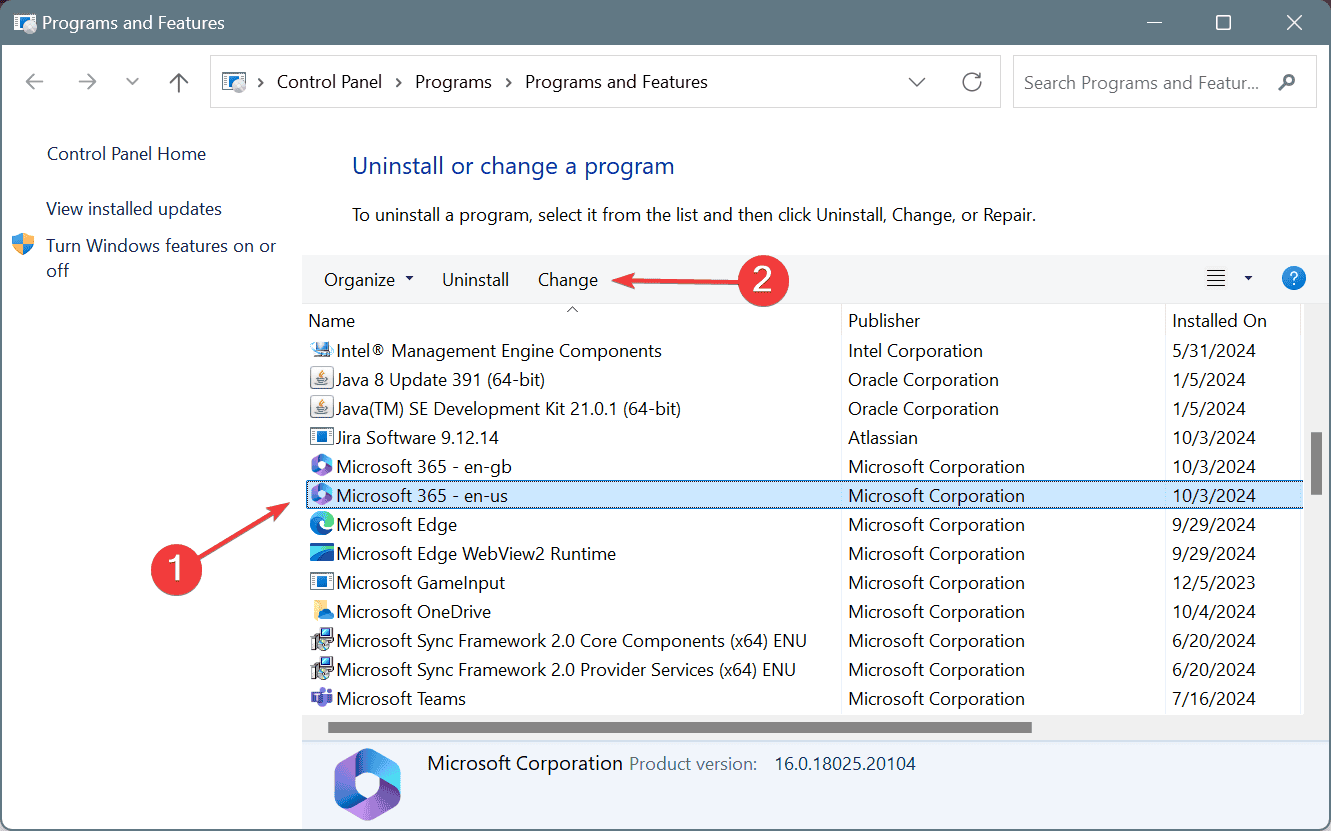The height and width of the screenshot is (831, 1331).
Task: Open the recent locations chevron
Action: pos(133,82)
